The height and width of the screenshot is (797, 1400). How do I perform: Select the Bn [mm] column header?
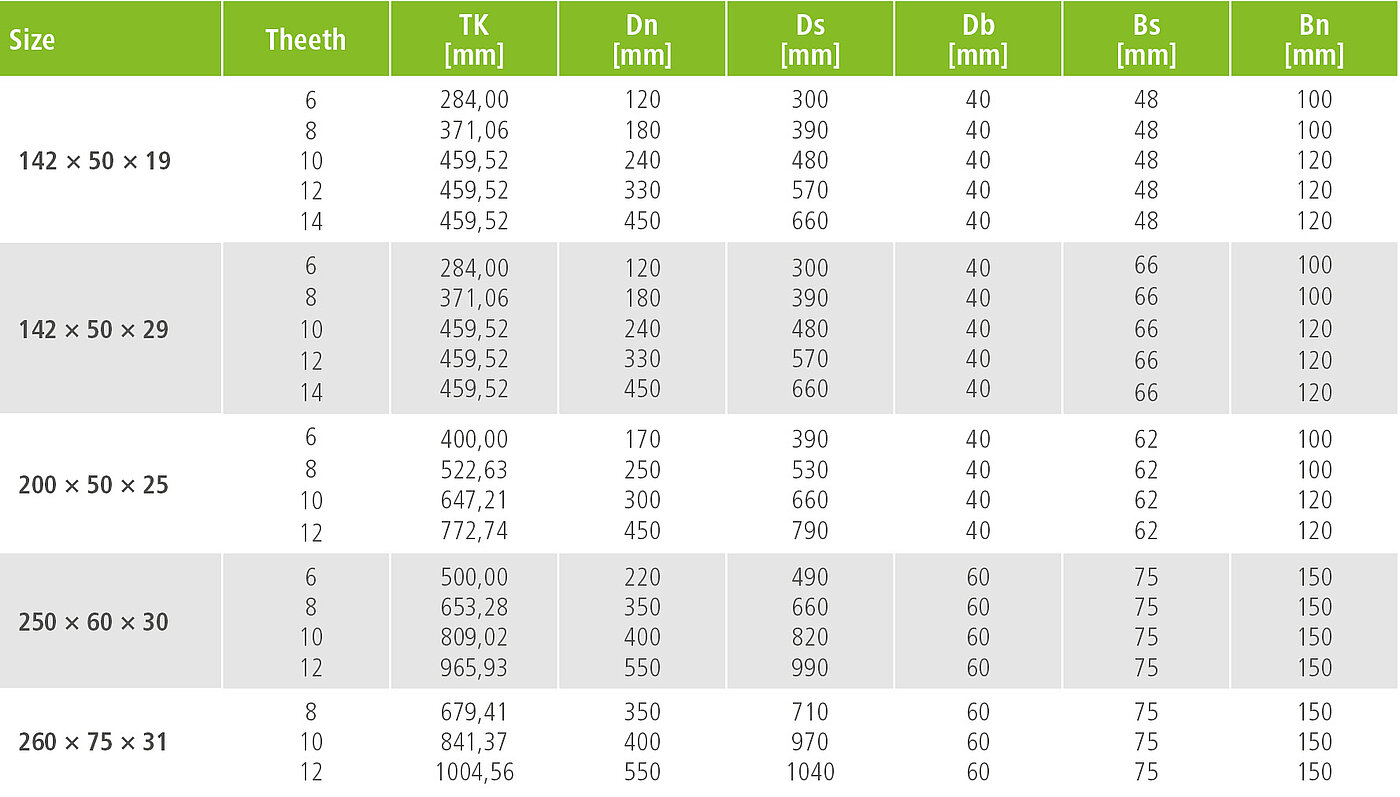coord(1313,40)
